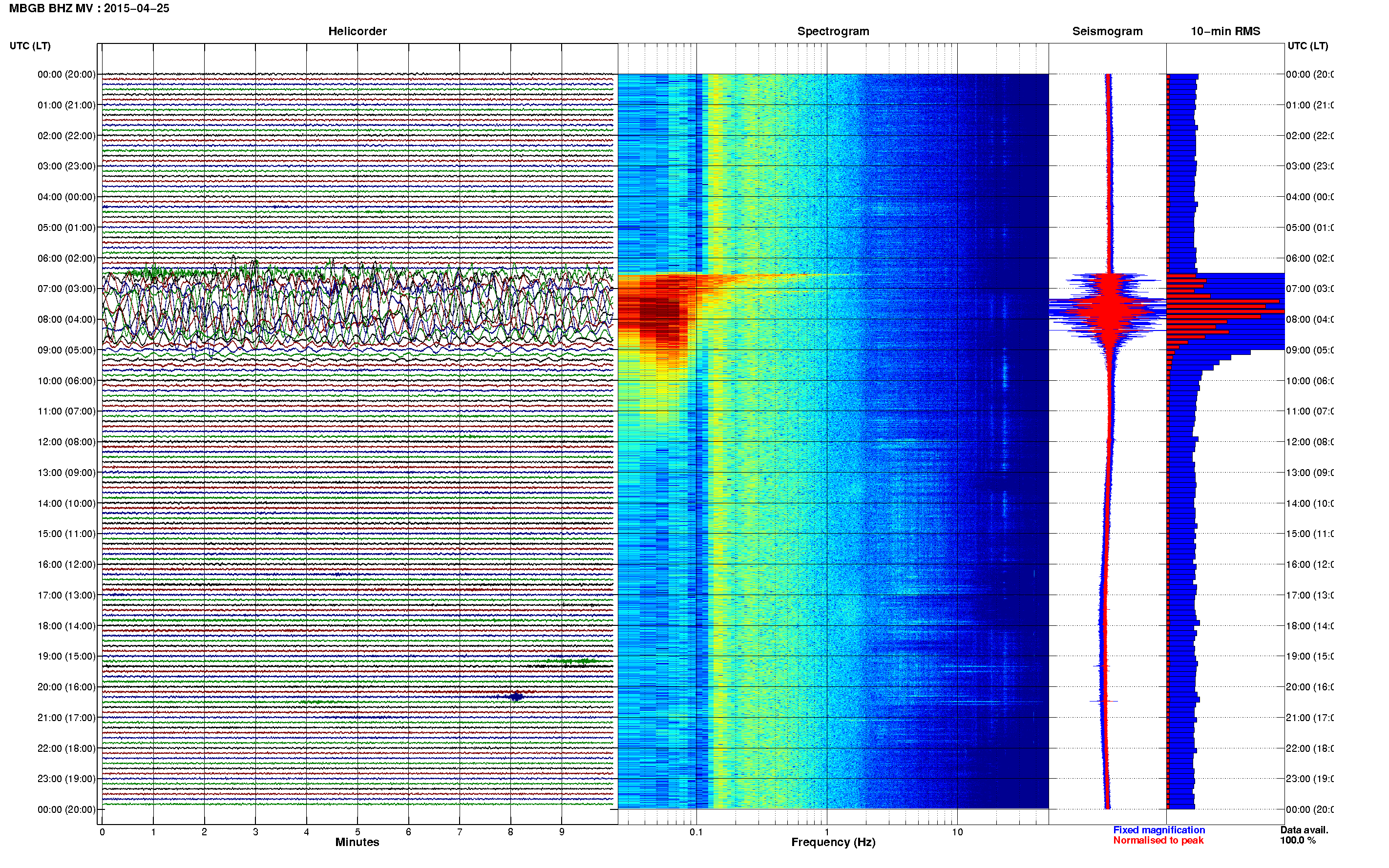Image resolution: width=1389 pixels, height=868 pixels.
Task: Click the left '17:00 (13:00)' time label
Action: 66,595
